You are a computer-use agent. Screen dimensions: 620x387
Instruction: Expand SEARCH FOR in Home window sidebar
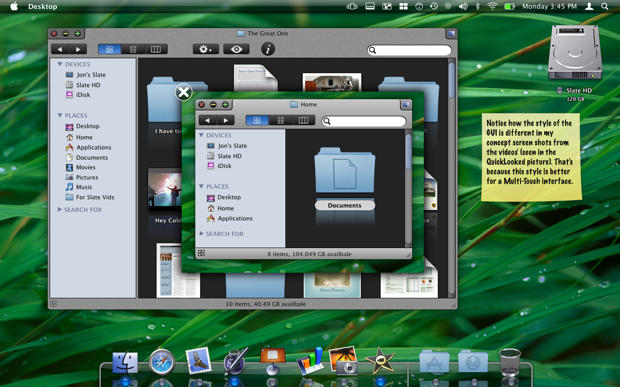(201, 233)
